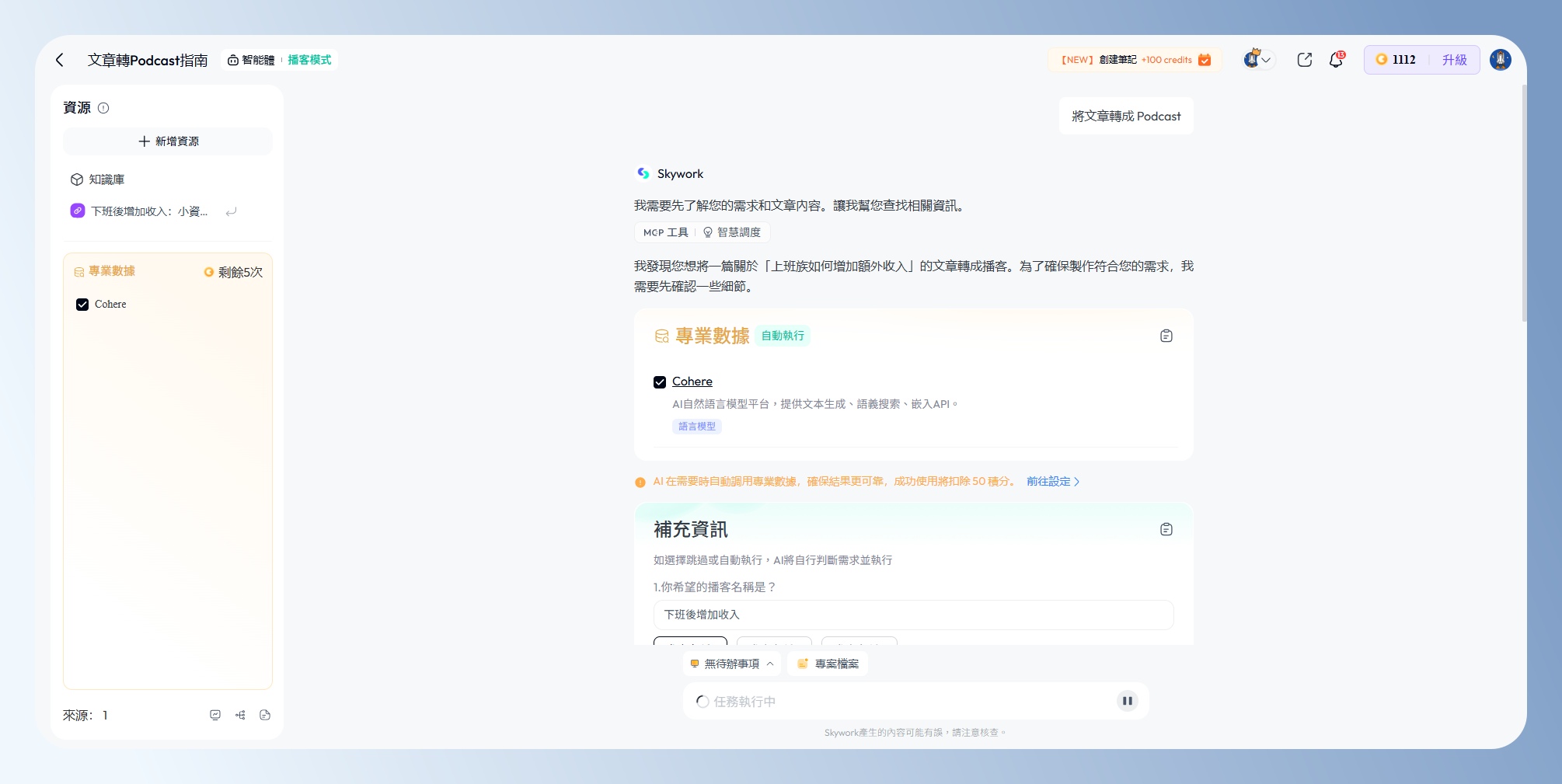The height and width of the screenshot is (784, 1562).
Task: Click the 語言模型 tag
Action: (x=697, y=427)
